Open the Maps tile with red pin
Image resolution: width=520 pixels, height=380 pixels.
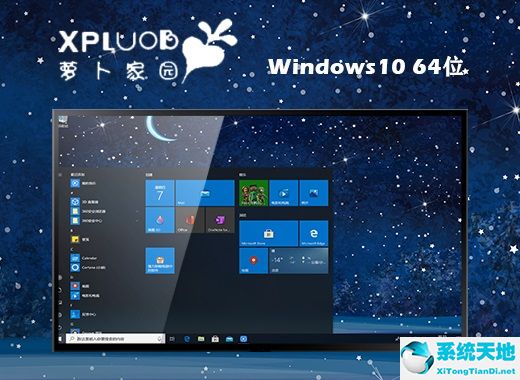[253, 261]
